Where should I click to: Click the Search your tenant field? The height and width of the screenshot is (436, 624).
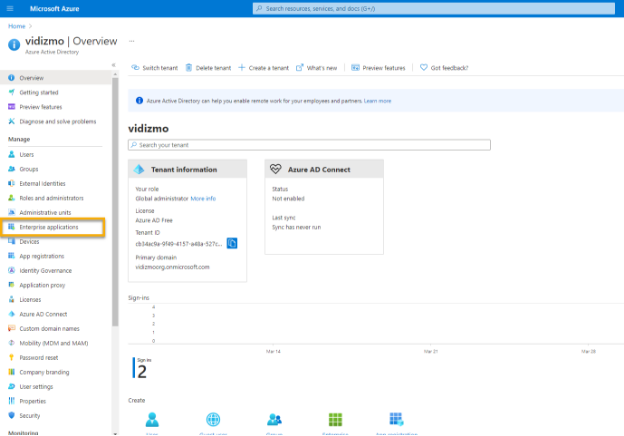coord(310,145)
